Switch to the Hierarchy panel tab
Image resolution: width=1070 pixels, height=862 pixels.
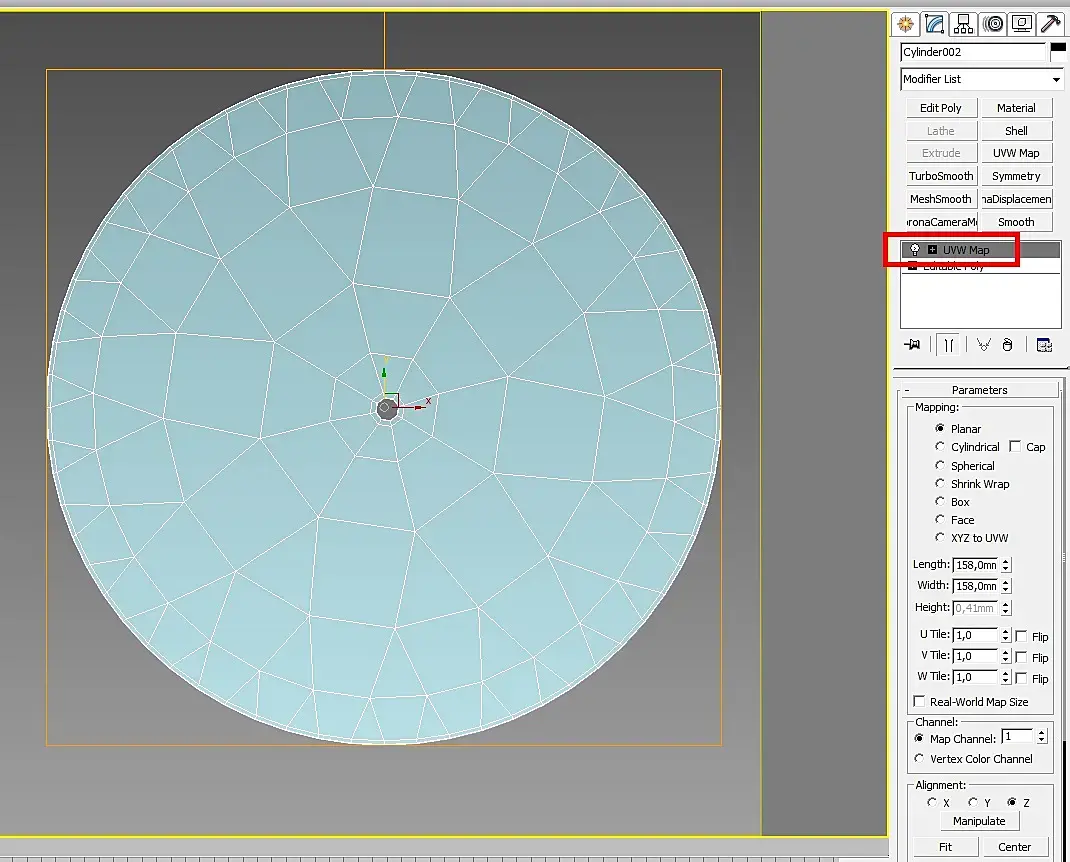click(x=963, y=24)
